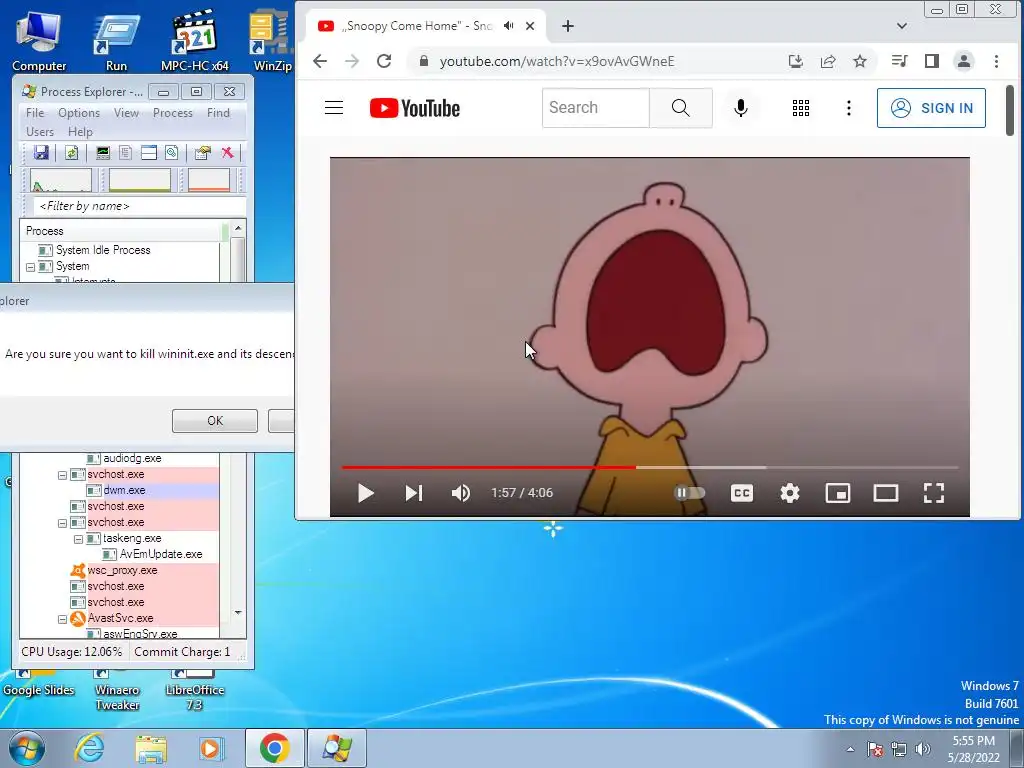Click the Chrome address bar URL
This screenshot has height=768, width=1024.
pos(557,61)
